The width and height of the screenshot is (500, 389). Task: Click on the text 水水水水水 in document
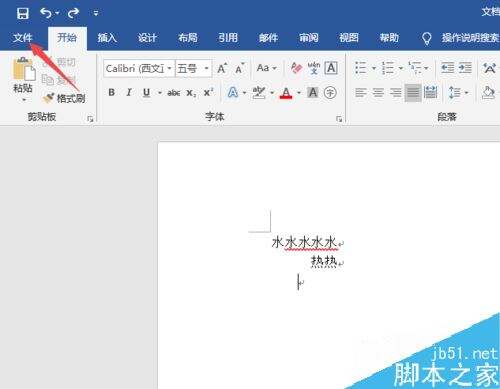click(304, 242)
